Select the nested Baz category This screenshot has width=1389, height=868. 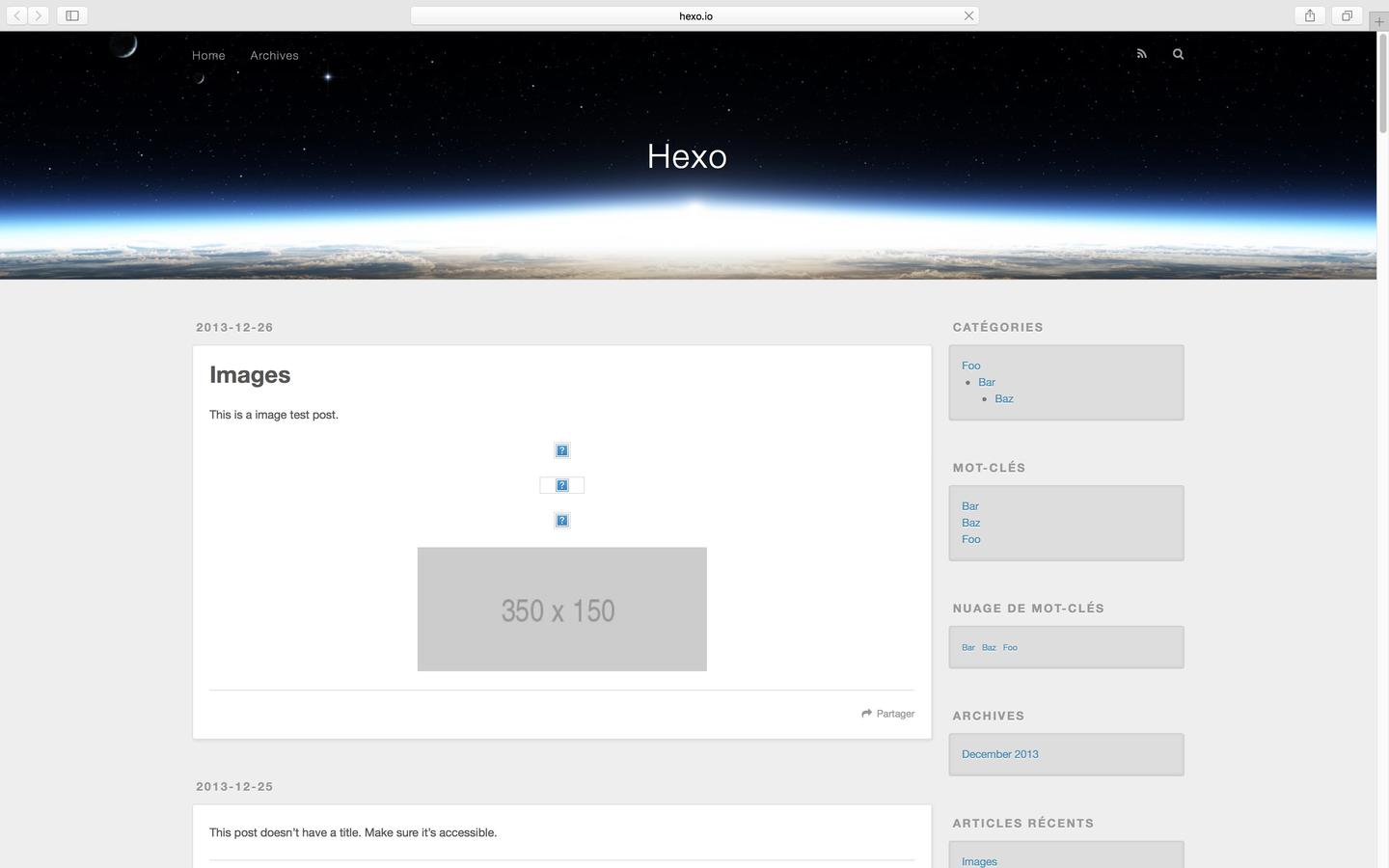click(x=1003, y=398)
